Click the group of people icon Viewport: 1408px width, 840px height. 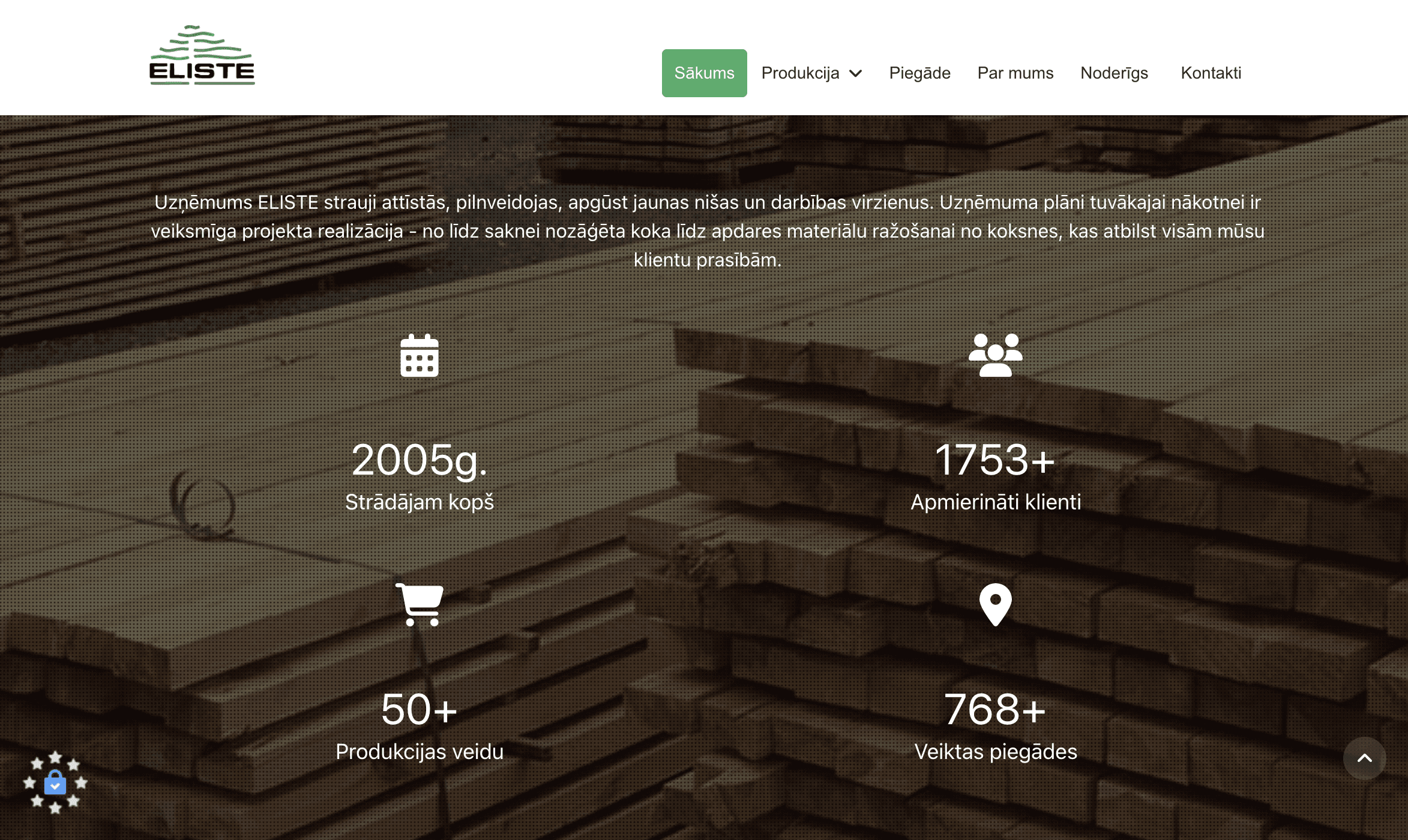point(995,355)
